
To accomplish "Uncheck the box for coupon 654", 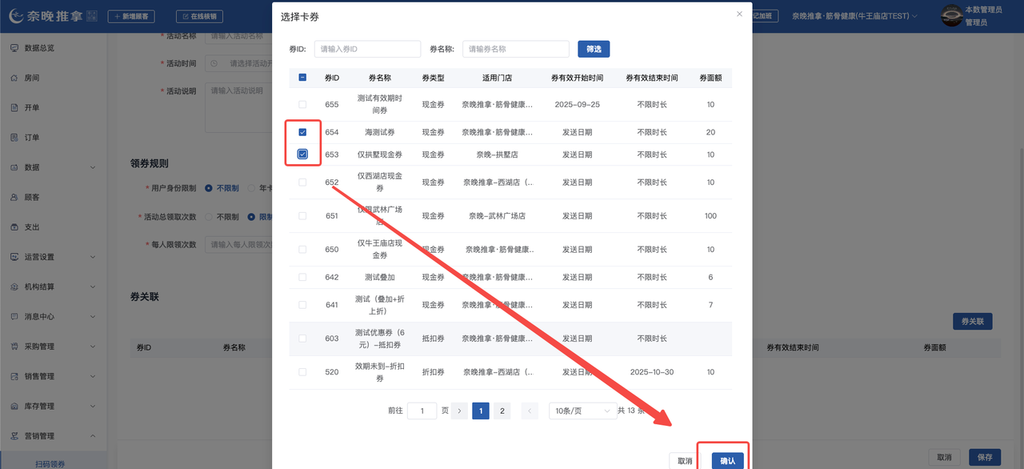I will tap(302, 132).
